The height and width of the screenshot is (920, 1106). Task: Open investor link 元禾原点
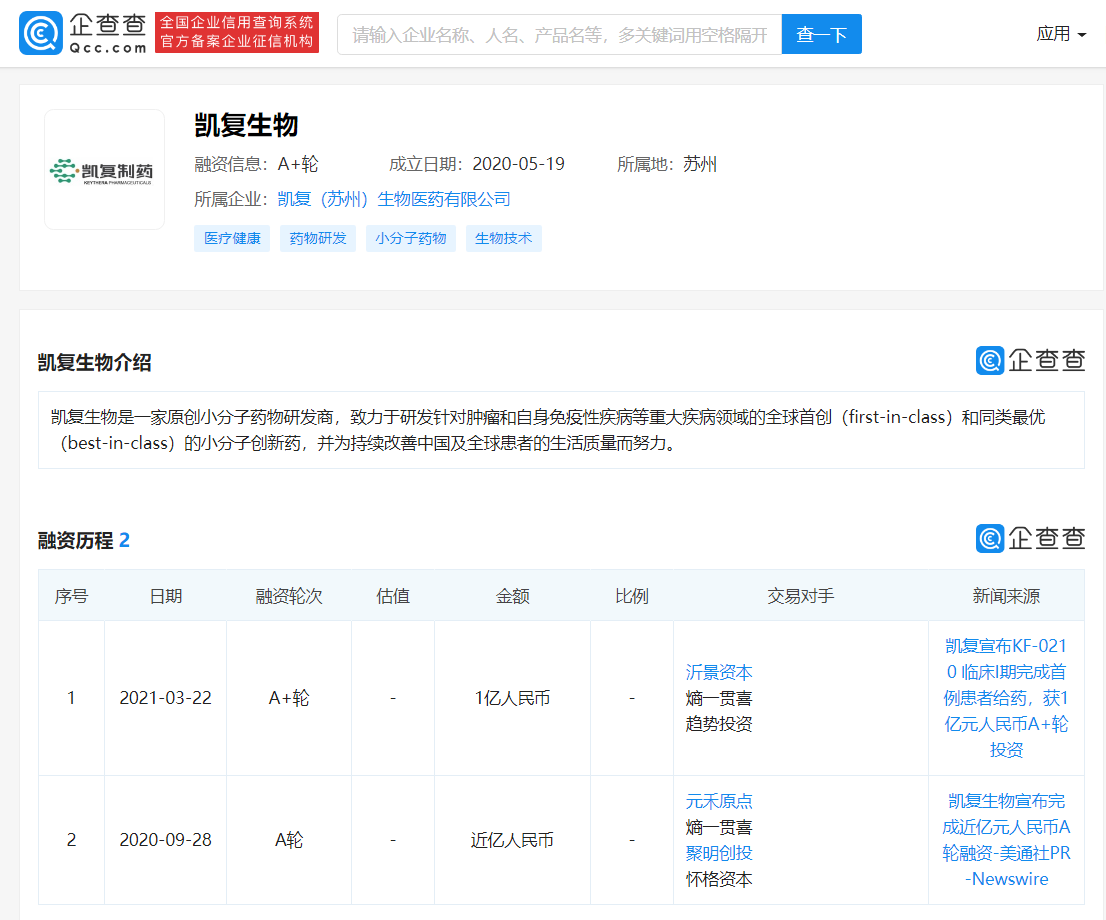click(x=719, y=801)
